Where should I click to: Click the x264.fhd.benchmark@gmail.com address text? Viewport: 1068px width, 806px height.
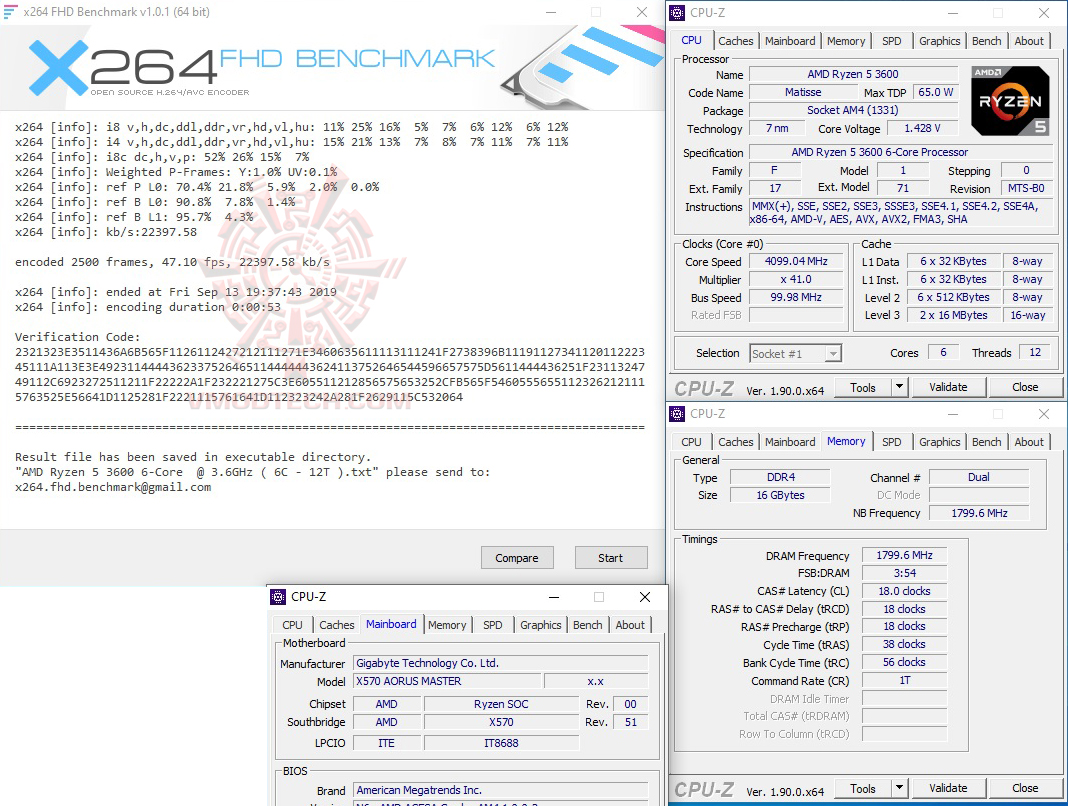pos(113,487)
